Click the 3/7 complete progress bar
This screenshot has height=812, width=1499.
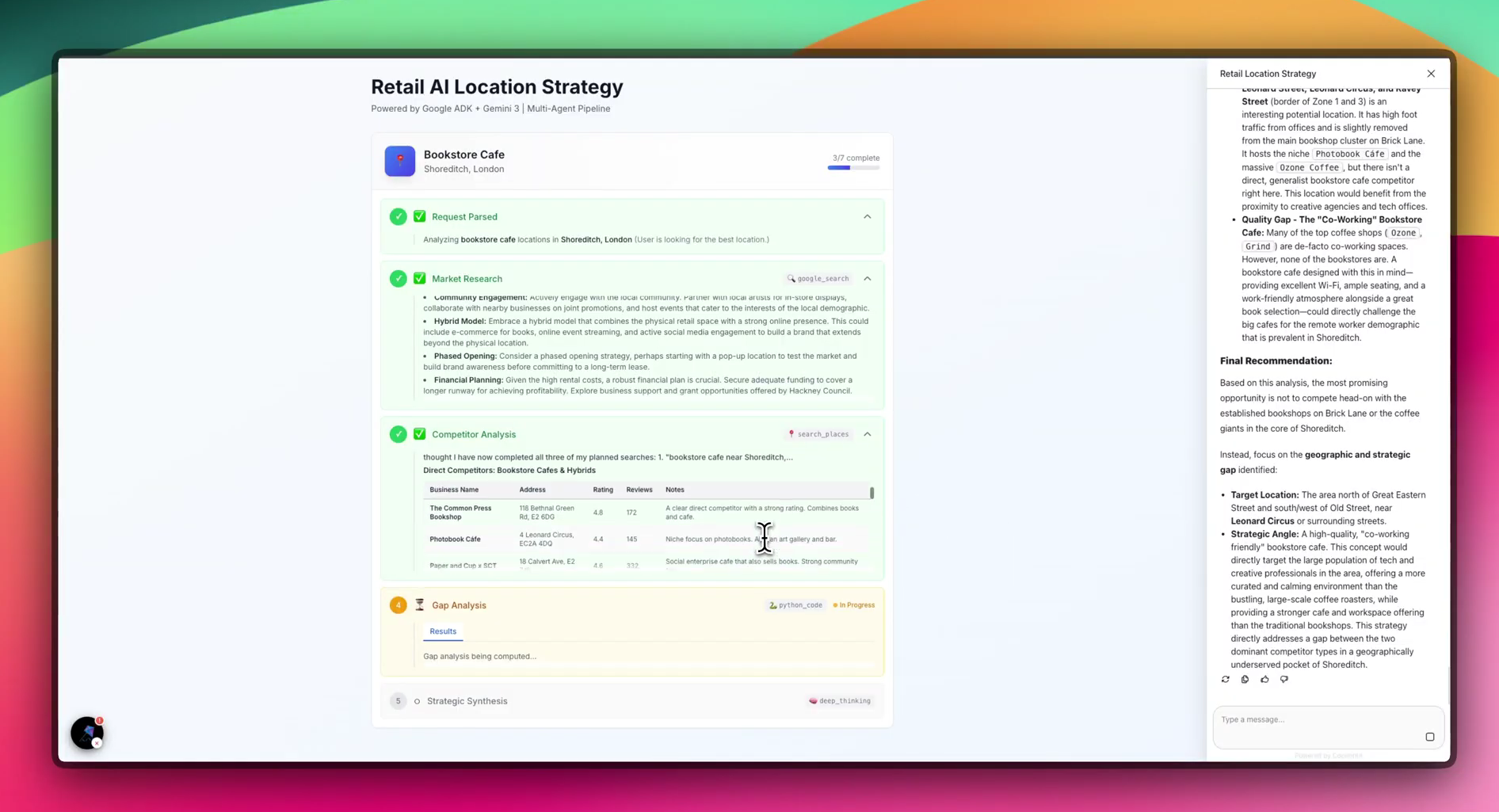(853, 168)
